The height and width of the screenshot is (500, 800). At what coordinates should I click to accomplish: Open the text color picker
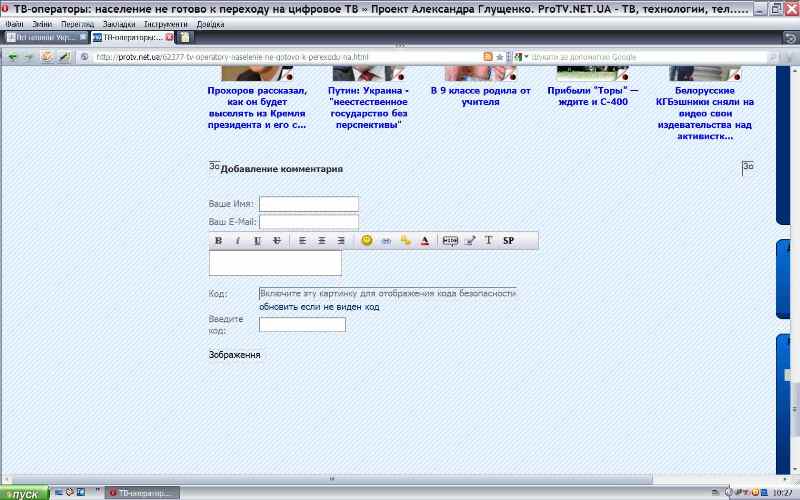(424, 241)
